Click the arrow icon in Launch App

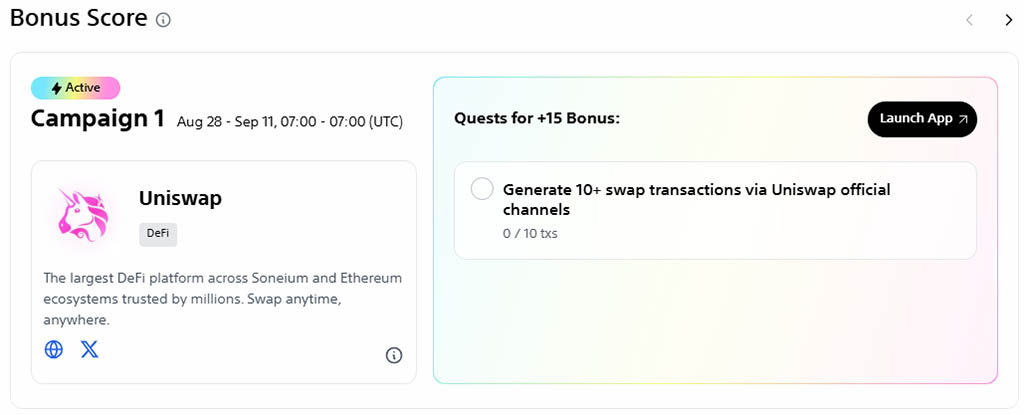pos(963,119)
